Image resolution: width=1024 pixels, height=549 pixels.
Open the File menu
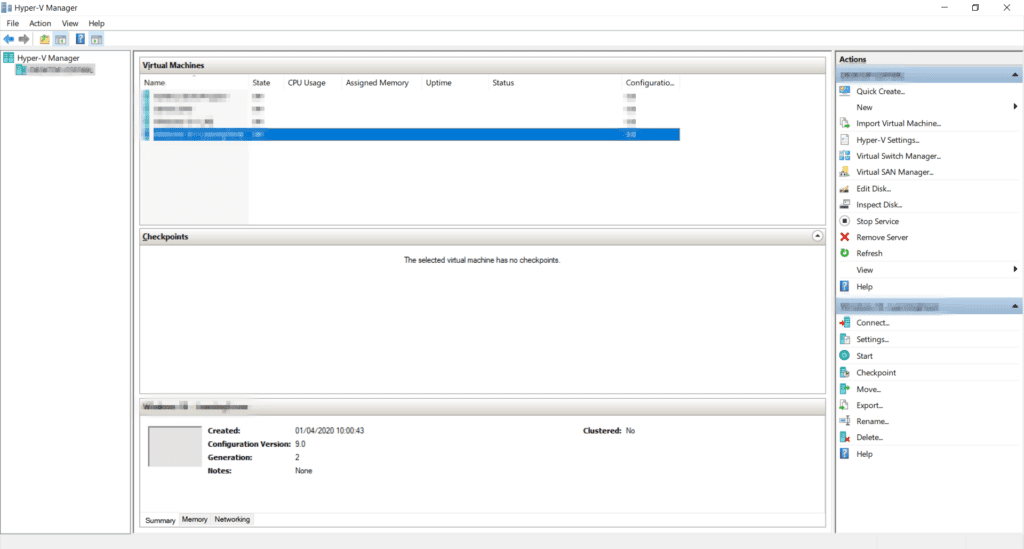[12, 23]
